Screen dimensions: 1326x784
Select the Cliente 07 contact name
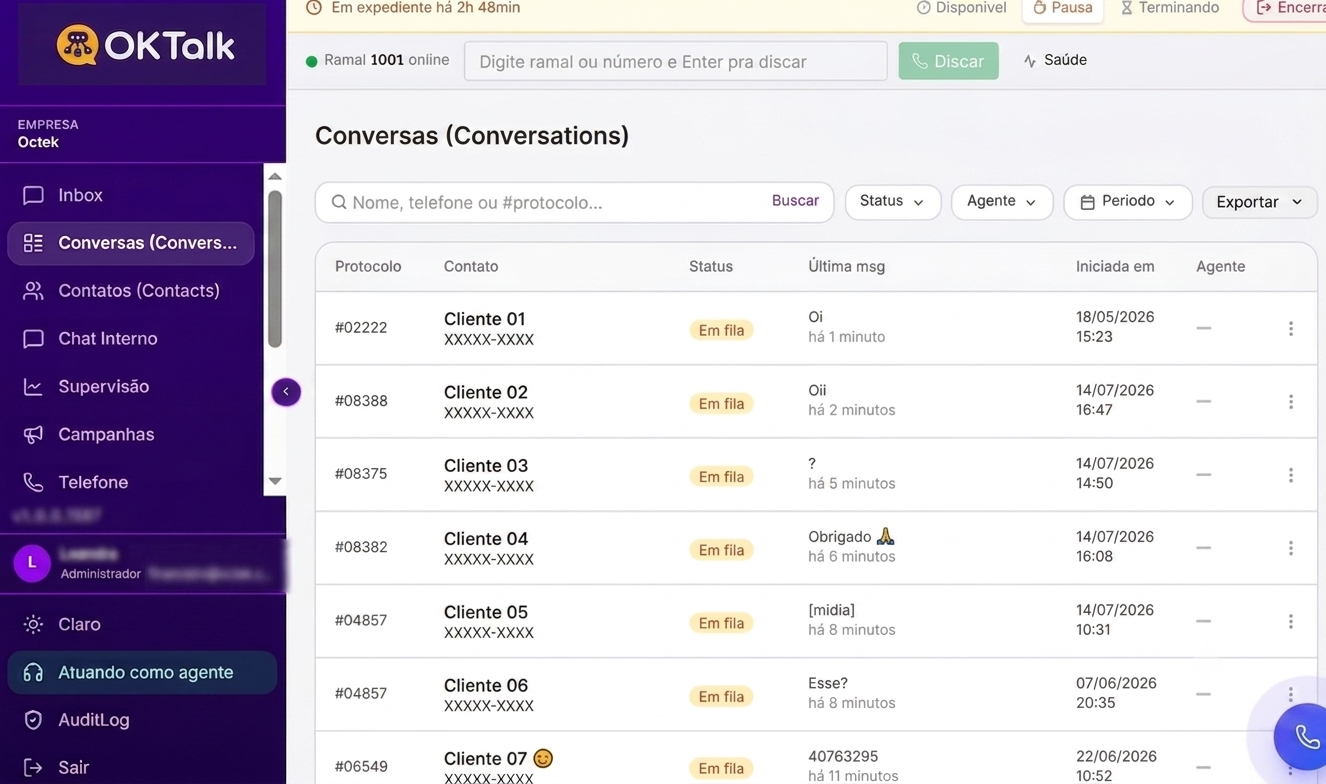coord(485,758)
